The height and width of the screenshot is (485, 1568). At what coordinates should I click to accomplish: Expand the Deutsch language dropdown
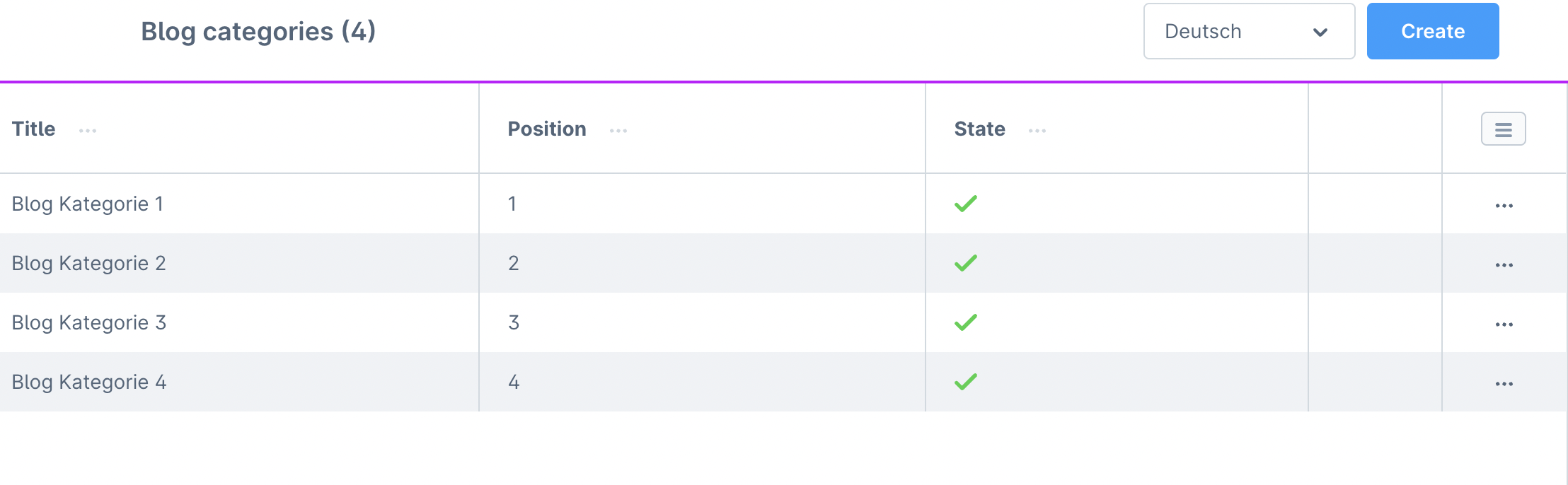point(1249,31)
